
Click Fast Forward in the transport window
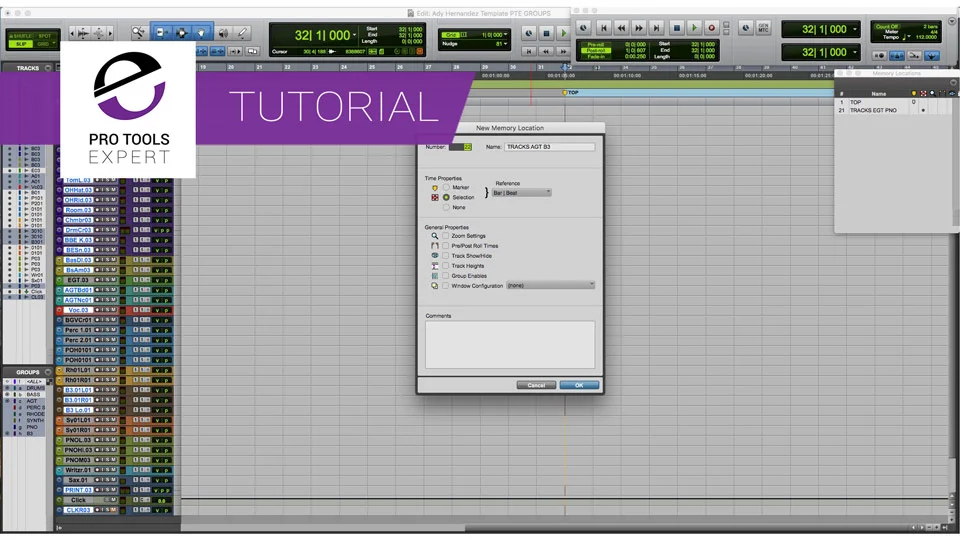click(x=639, y=28)
